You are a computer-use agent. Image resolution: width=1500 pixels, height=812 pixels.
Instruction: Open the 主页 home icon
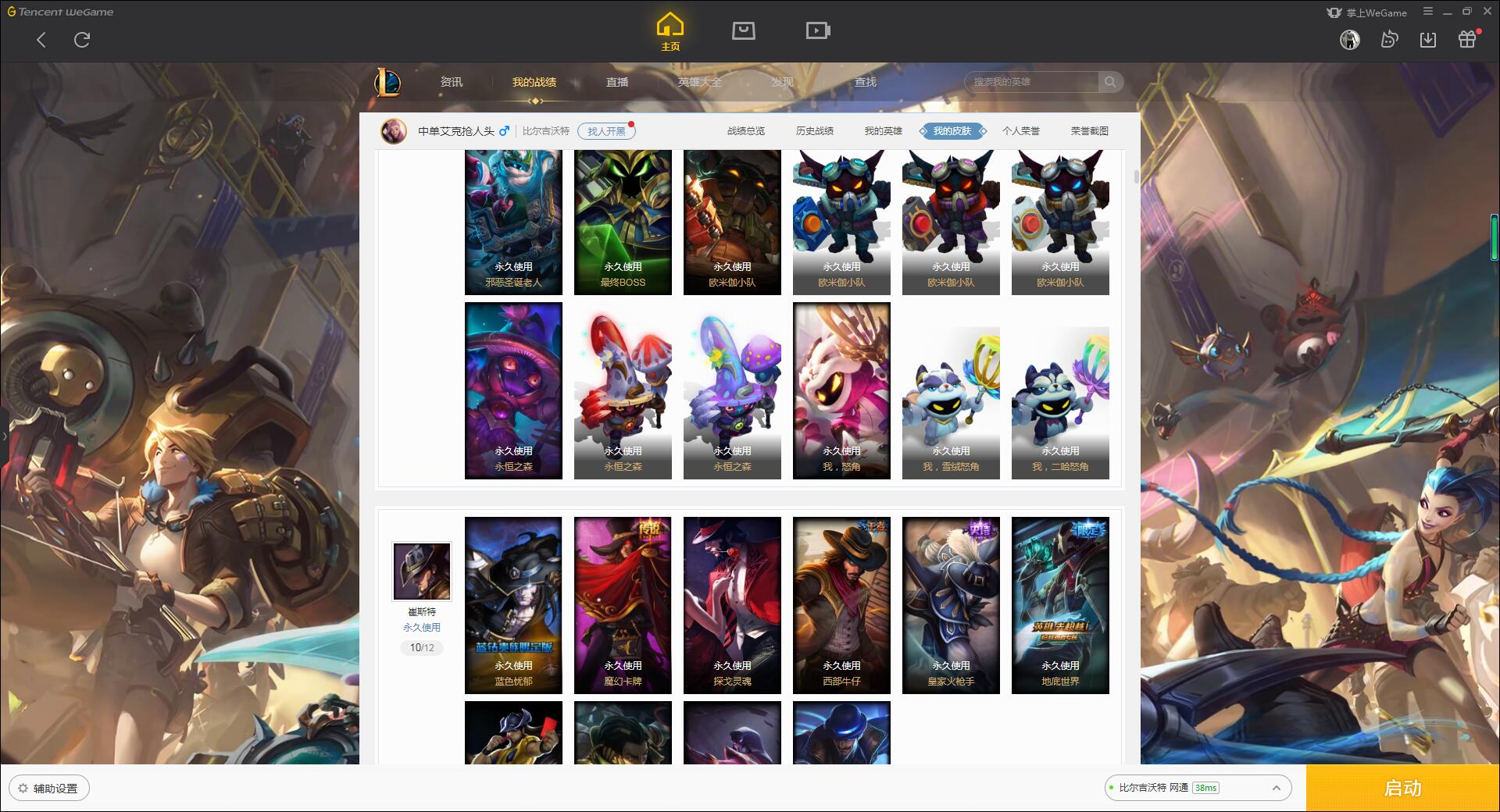(670, 32)
